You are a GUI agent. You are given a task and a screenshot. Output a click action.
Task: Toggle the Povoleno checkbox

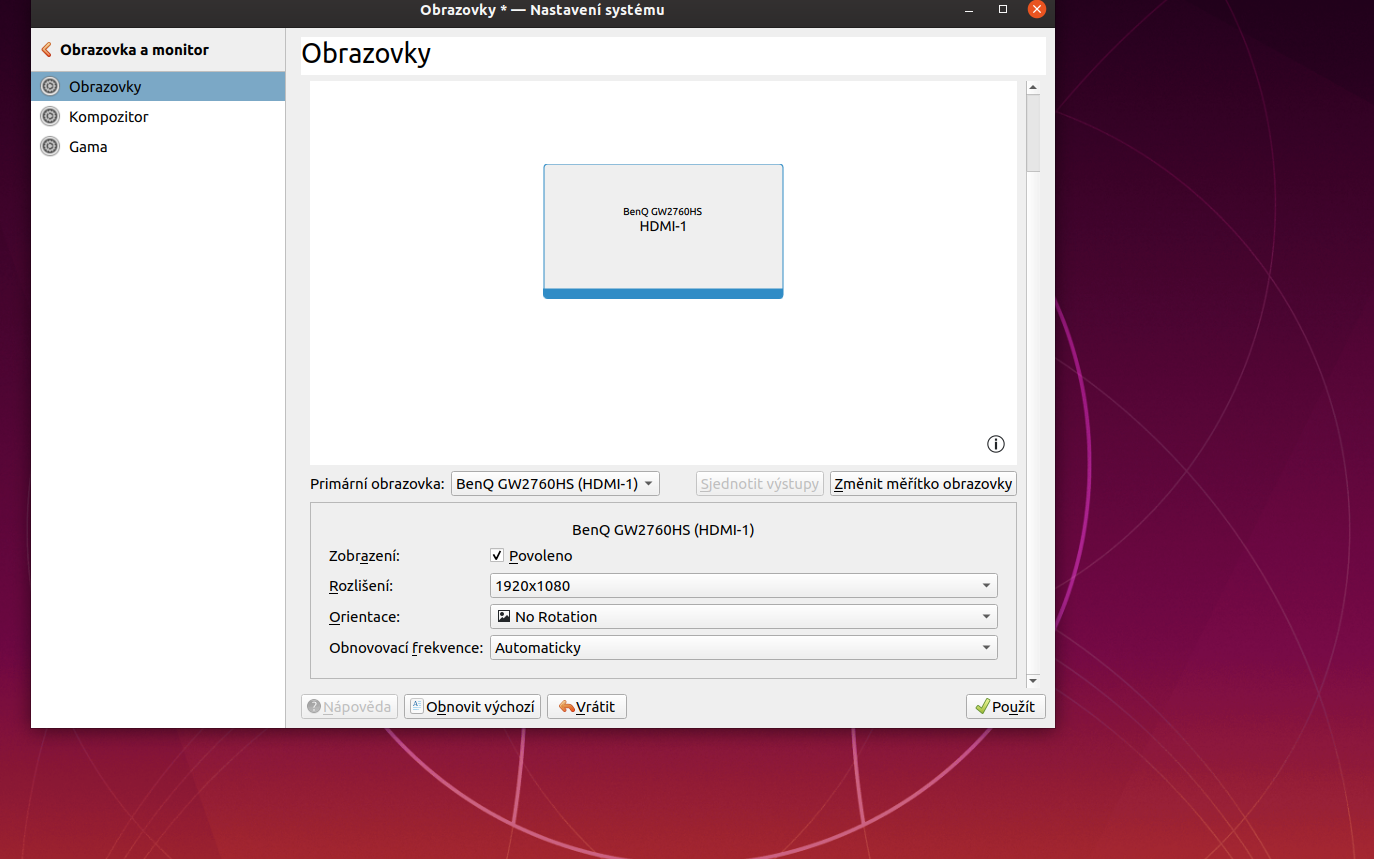pyautogui.click(x=497, y=556)
